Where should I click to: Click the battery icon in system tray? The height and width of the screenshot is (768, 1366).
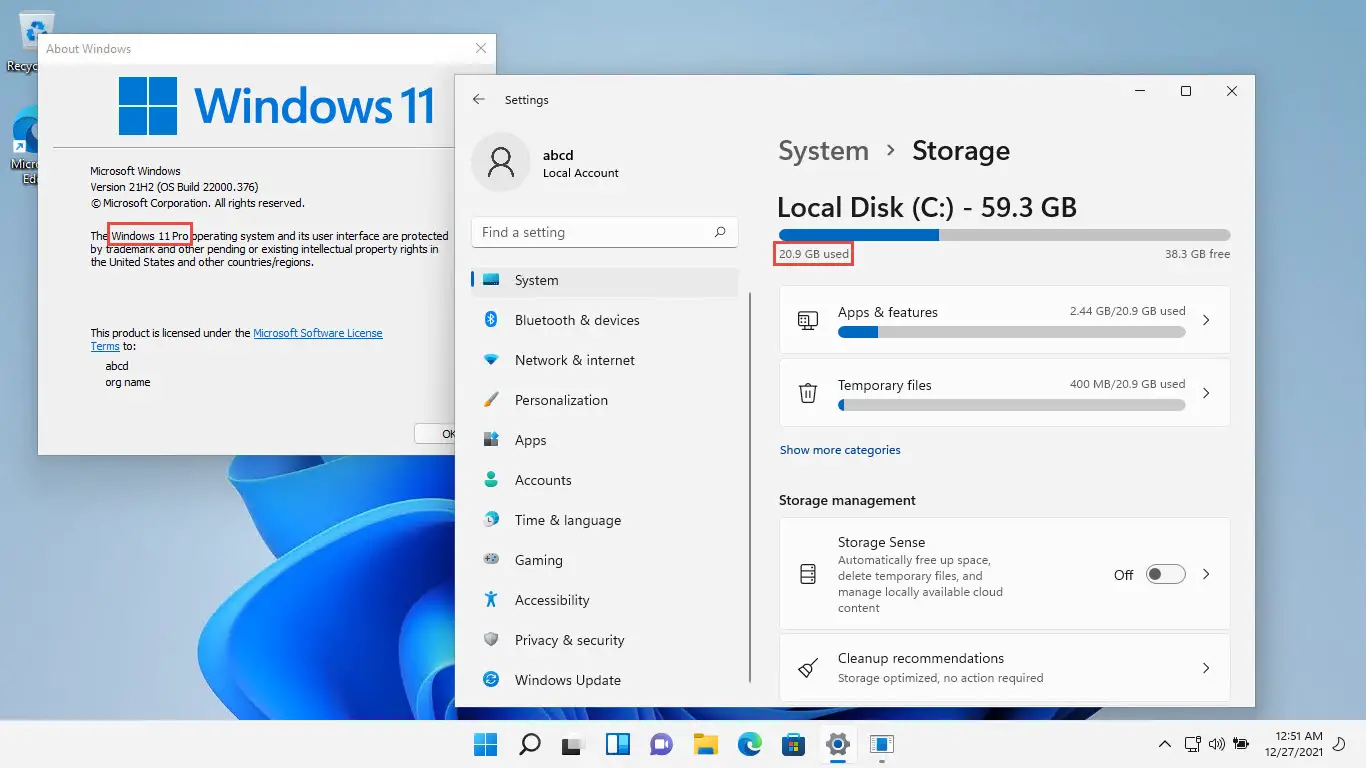pyautogui.click(x=1241, y=744)
